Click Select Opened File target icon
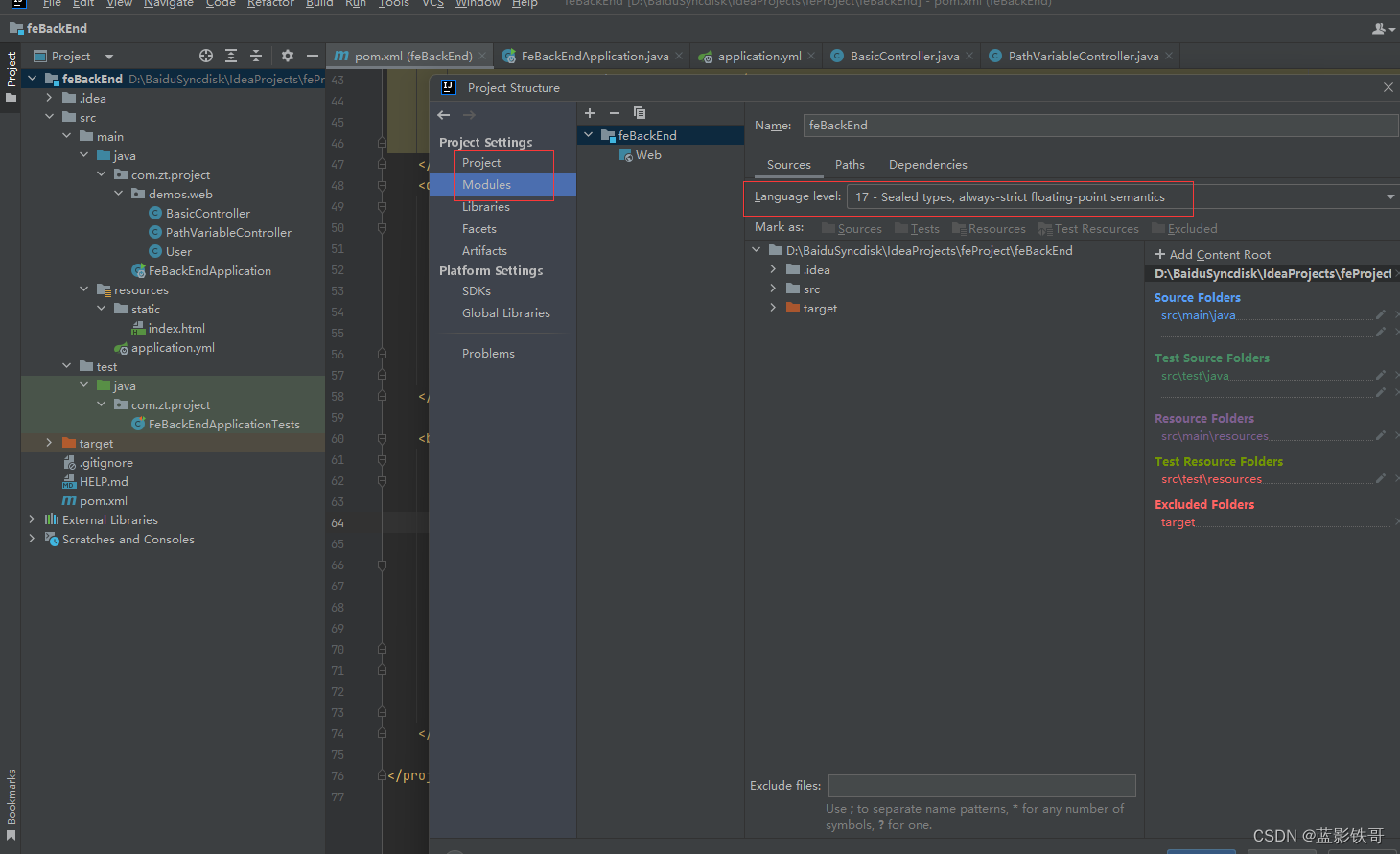 click(206, 56)
